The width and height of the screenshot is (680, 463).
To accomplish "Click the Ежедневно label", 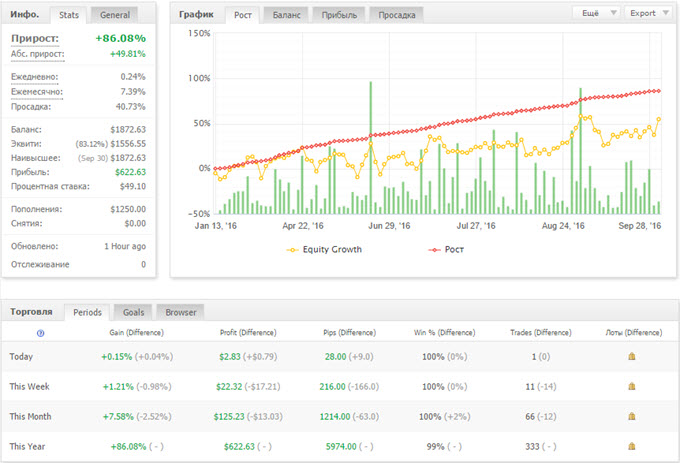I will [34, 77].
